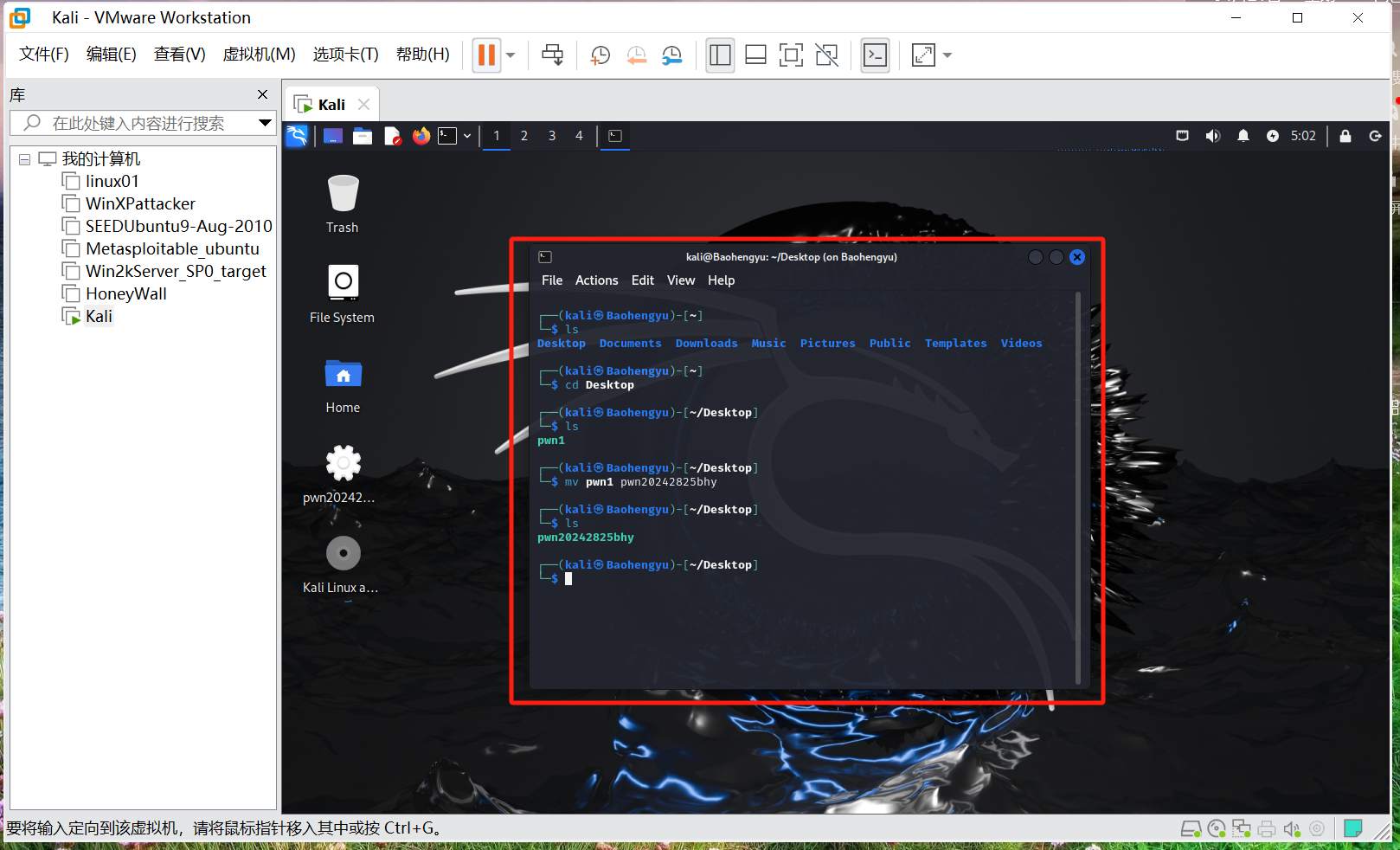The height and width of the screenshot is (850, 1400).
Task: Open the snapshot manager icon
Action: [x=672, y=55]
